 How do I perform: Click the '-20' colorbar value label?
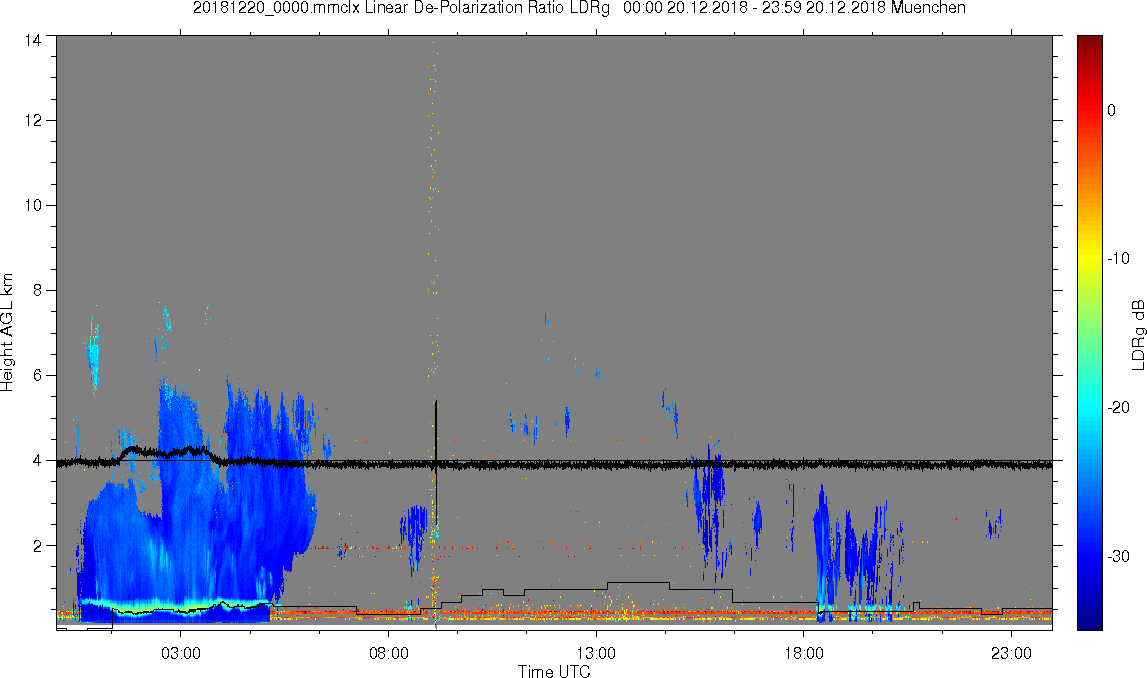1118,407
